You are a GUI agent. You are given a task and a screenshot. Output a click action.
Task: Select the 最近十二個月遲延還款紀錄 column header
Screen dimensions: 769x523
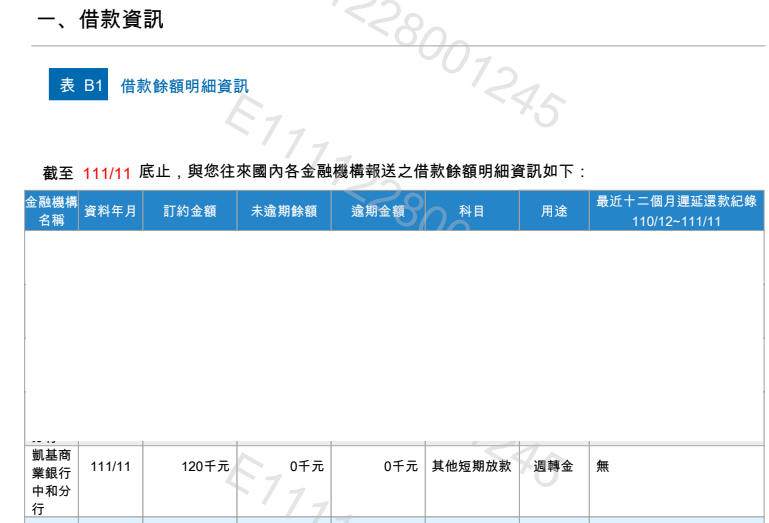click(676, 211)
